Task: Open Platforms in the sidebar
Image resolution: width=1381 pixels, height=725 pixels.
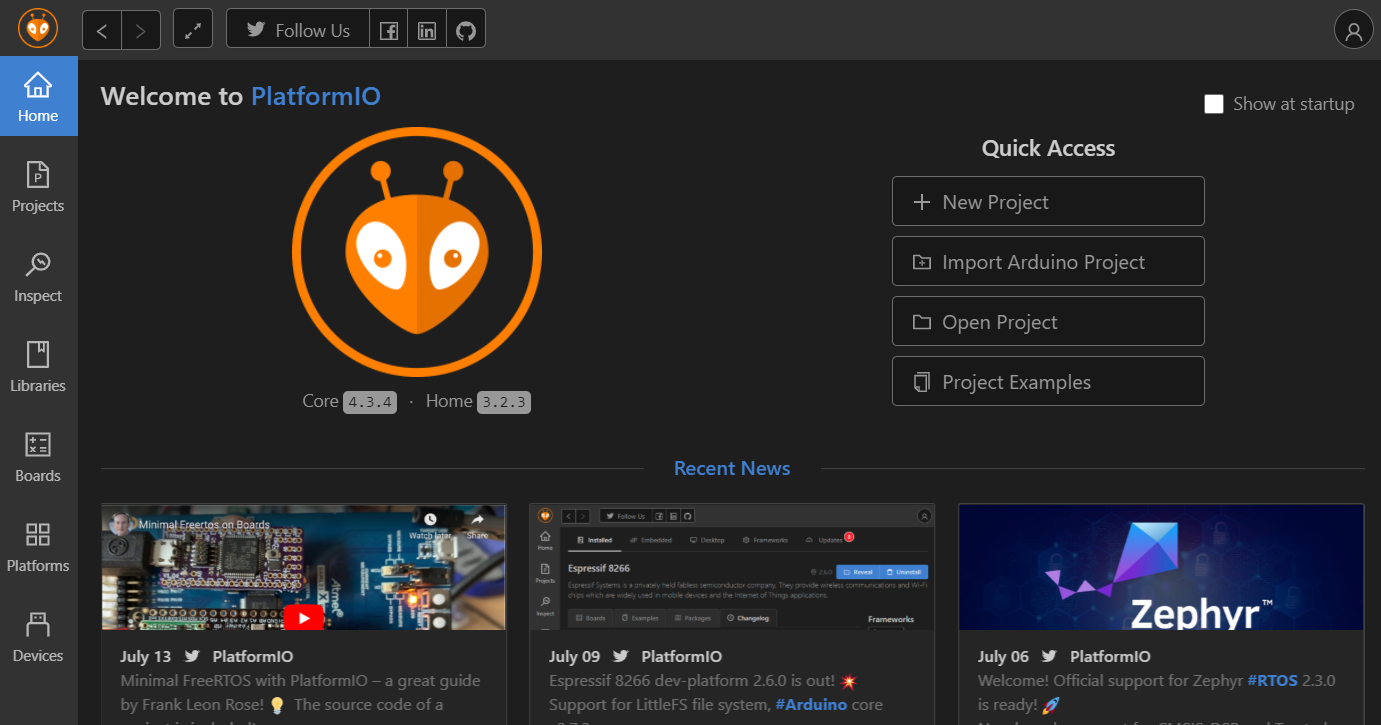Action: [x=38, y=547]
